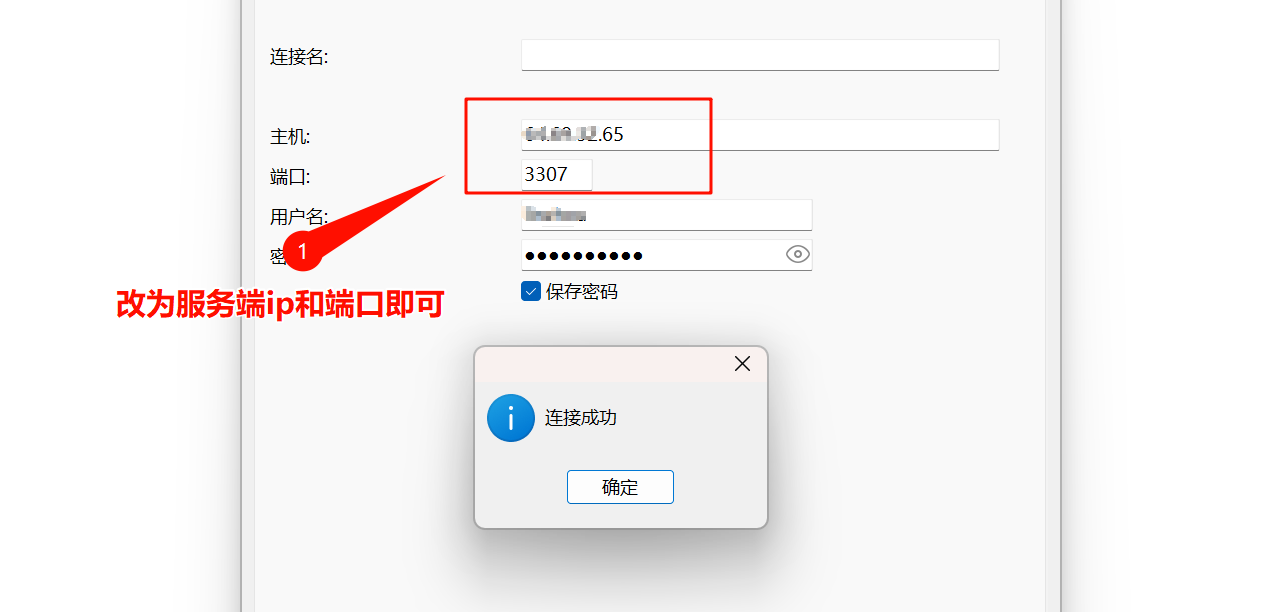Click the 主机 label
Image resolution: width=1263 pixels, height=612 pixels.
(290, 137)
